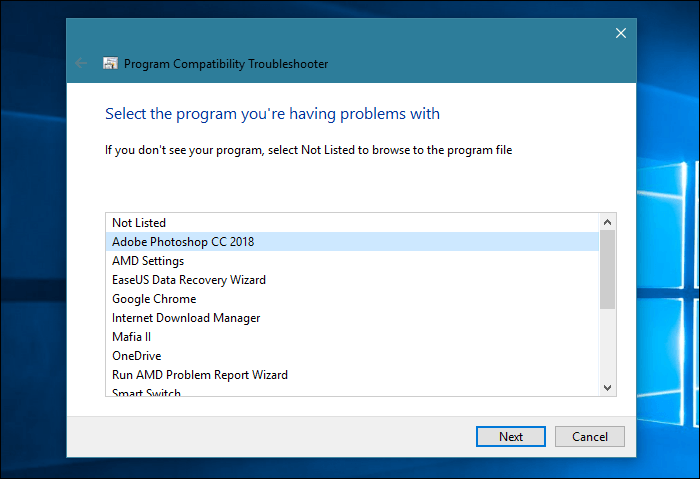The image size is (700, 479).
Task: Select EaseUS Data Recovery Wizard
Action: (189, 280)
